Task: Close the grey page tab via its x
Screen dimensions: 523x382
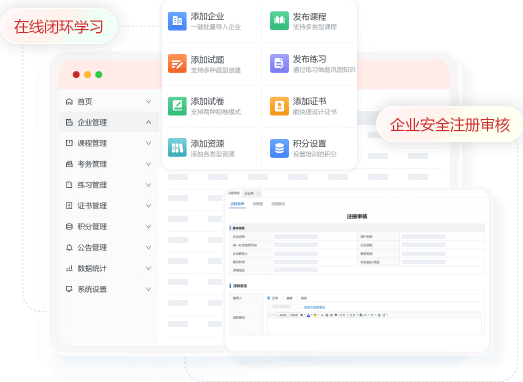Action: pos(258,194)
